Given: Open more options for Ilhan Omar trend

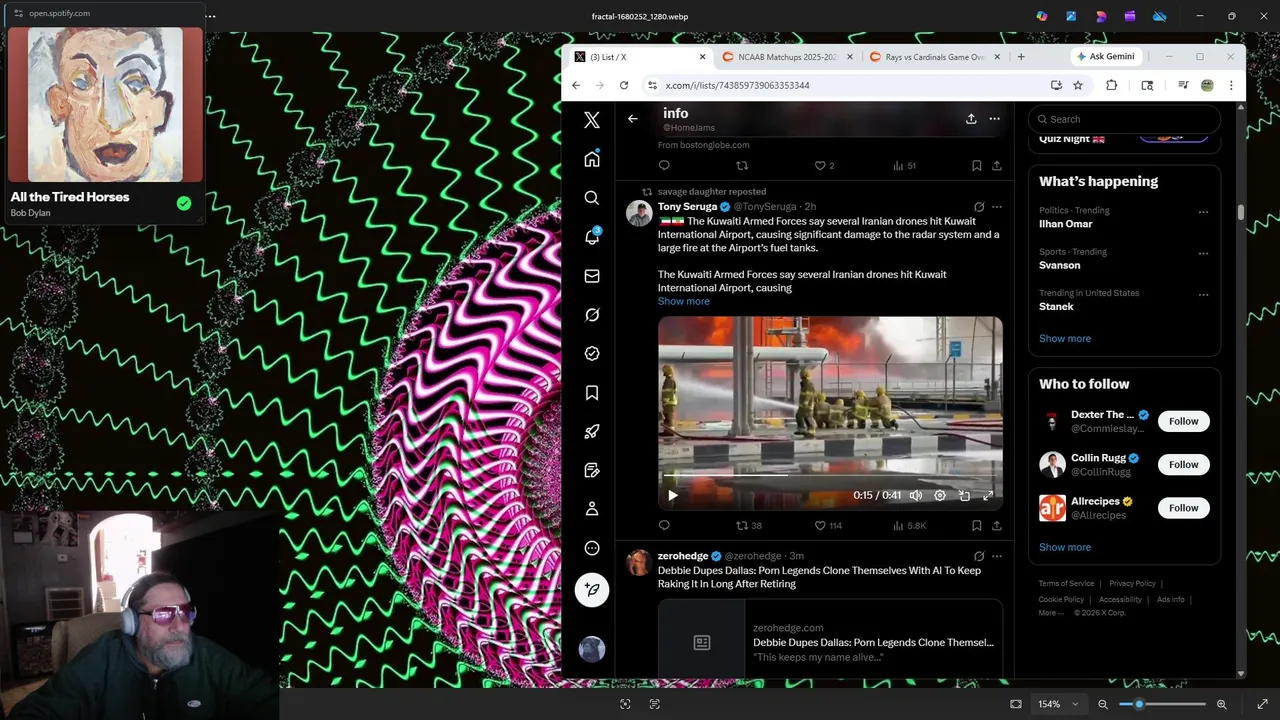Looking at the screenshot, I should [x=1203, y=212].
